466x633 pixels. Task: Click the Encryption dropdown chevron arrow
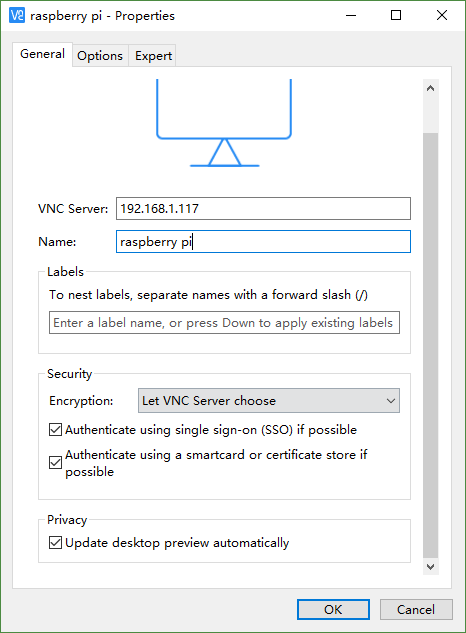click(x=390, y=401)
